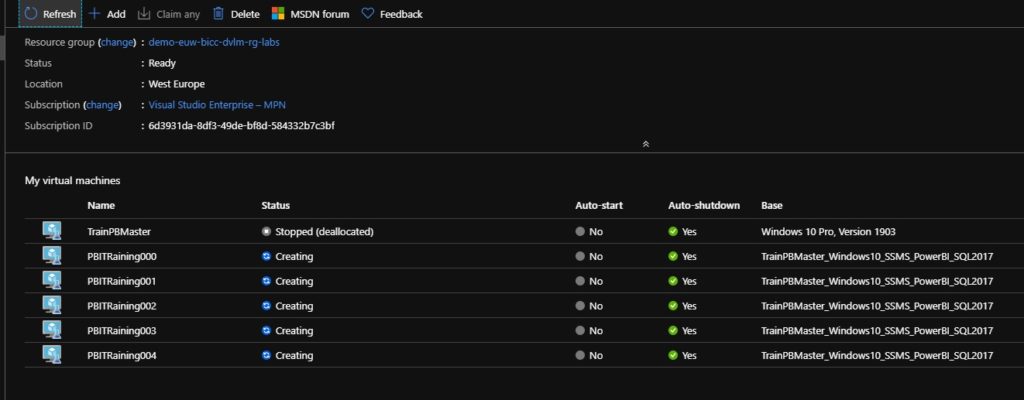
Task: Click the Creating status of PBITRaining004
Action: coord(287,356)
